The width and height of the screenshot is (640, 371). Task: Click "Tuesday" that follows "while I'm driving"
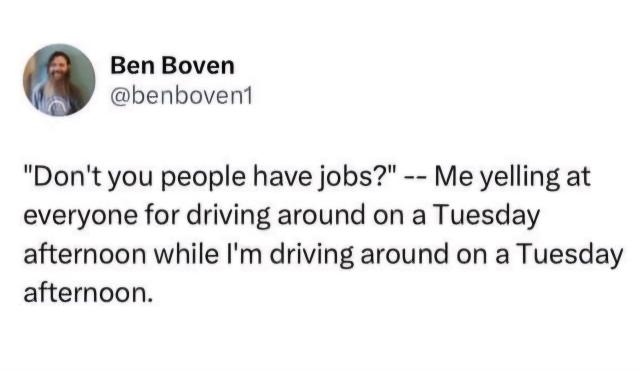[x=570, y=255]
